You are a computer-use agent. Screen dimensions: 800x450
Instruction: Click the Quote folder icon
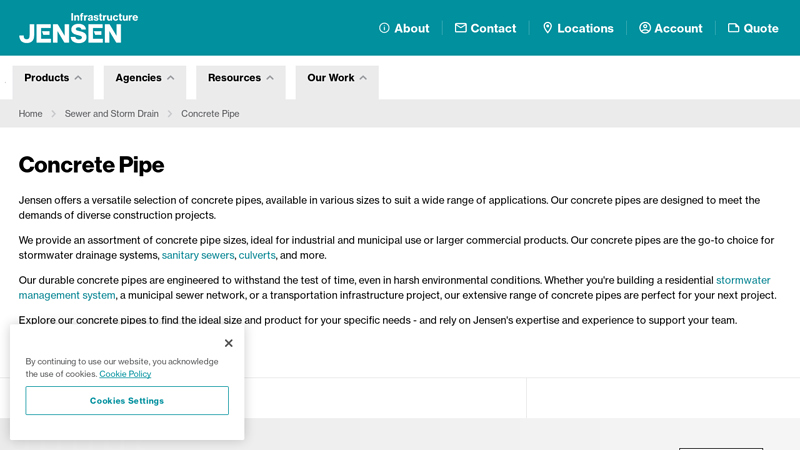[x=733, y=28]
